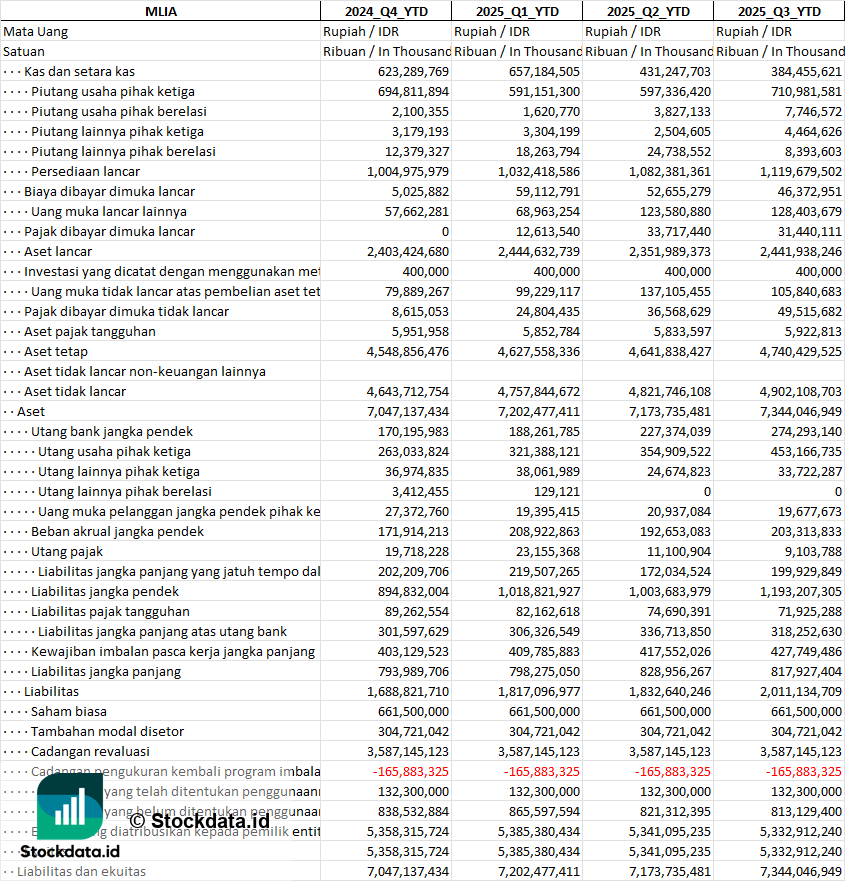Select Utang bank jangka pendek label
Screen dimensions: 845x881
pos(112,432)
